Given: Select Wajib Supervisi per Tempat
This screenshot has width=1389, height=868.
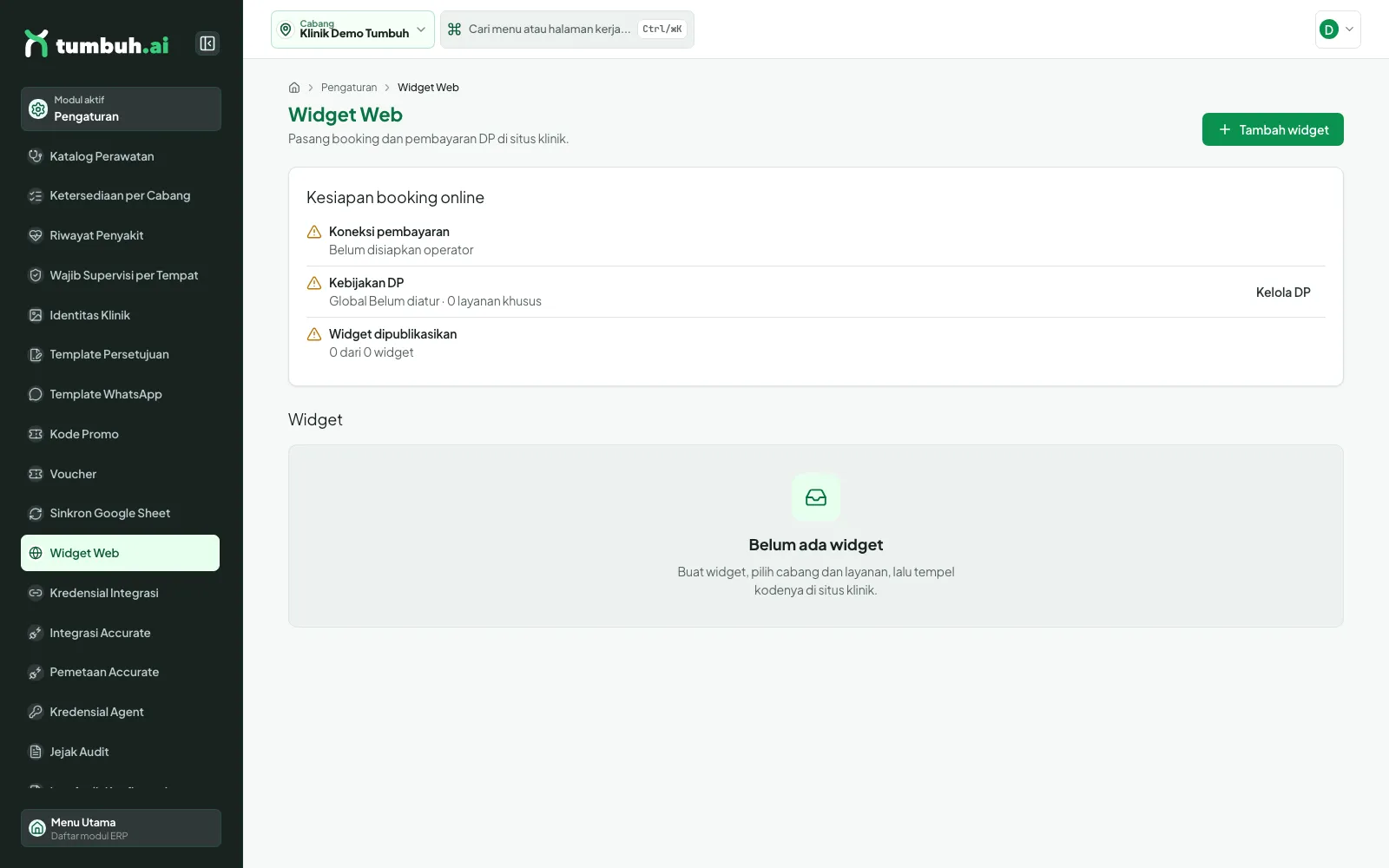Looking at the screenshot, I should click(120, 275).
